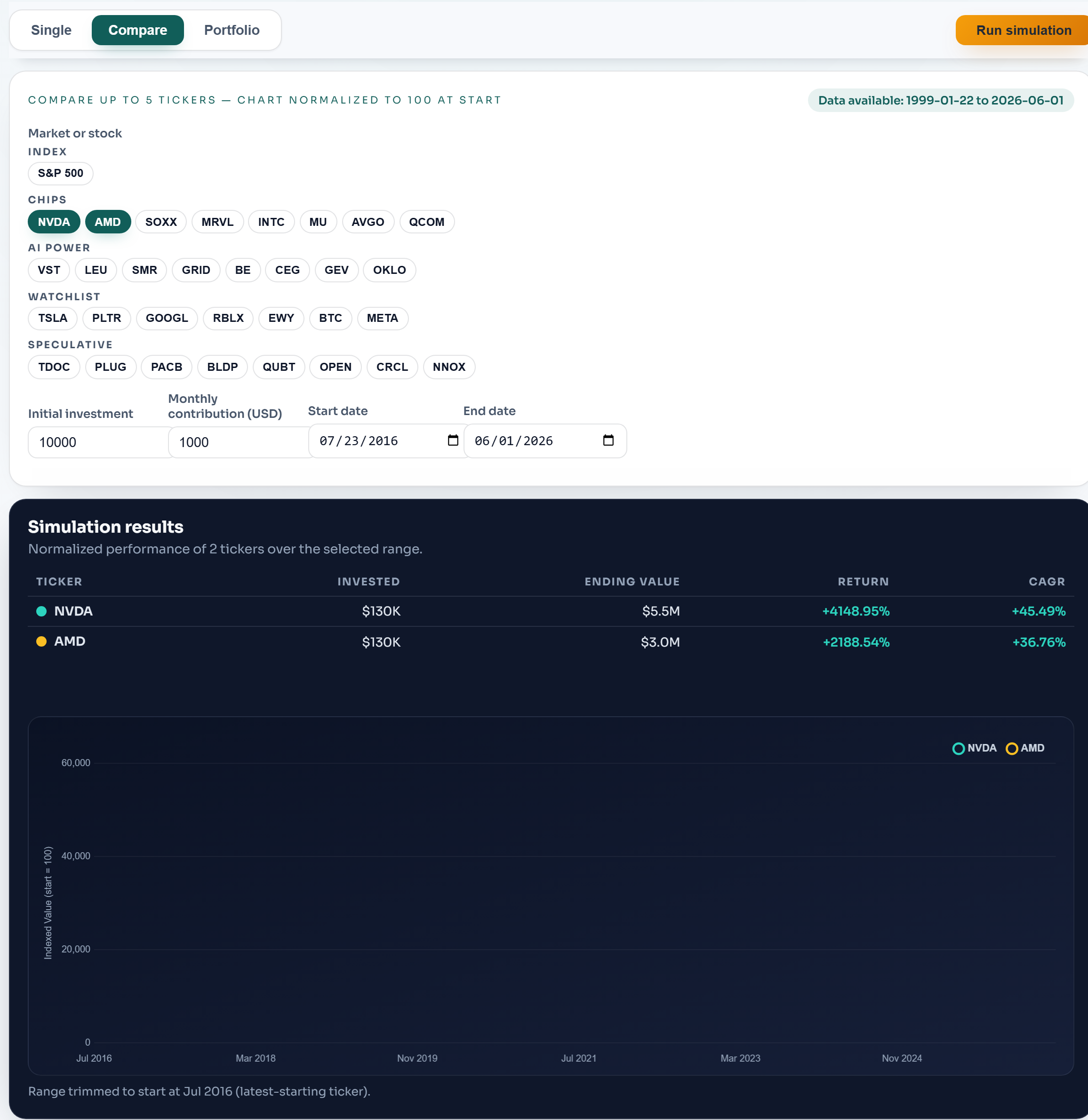1088x1120 pixels.
Task: Click the NVDA row in results table
Action: [x=551, y=611]
